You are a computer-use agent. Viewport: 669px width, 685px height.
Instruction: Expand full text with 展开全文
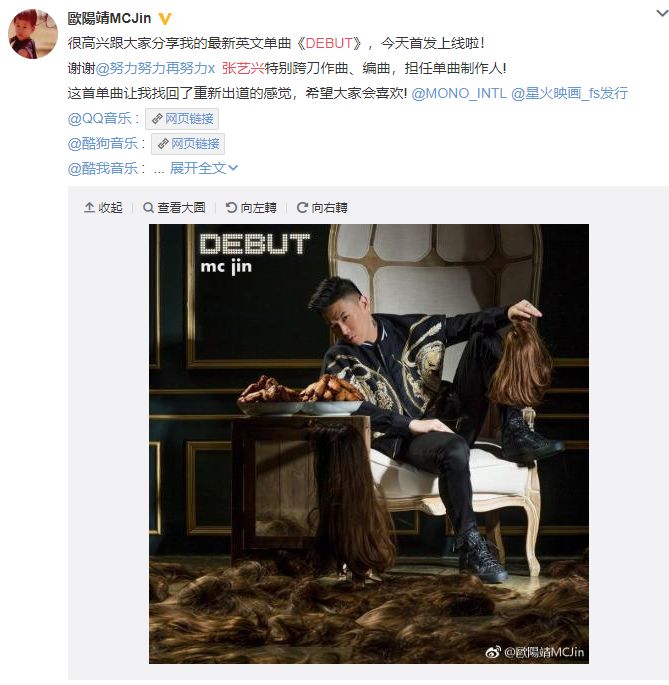click(204, 168)
